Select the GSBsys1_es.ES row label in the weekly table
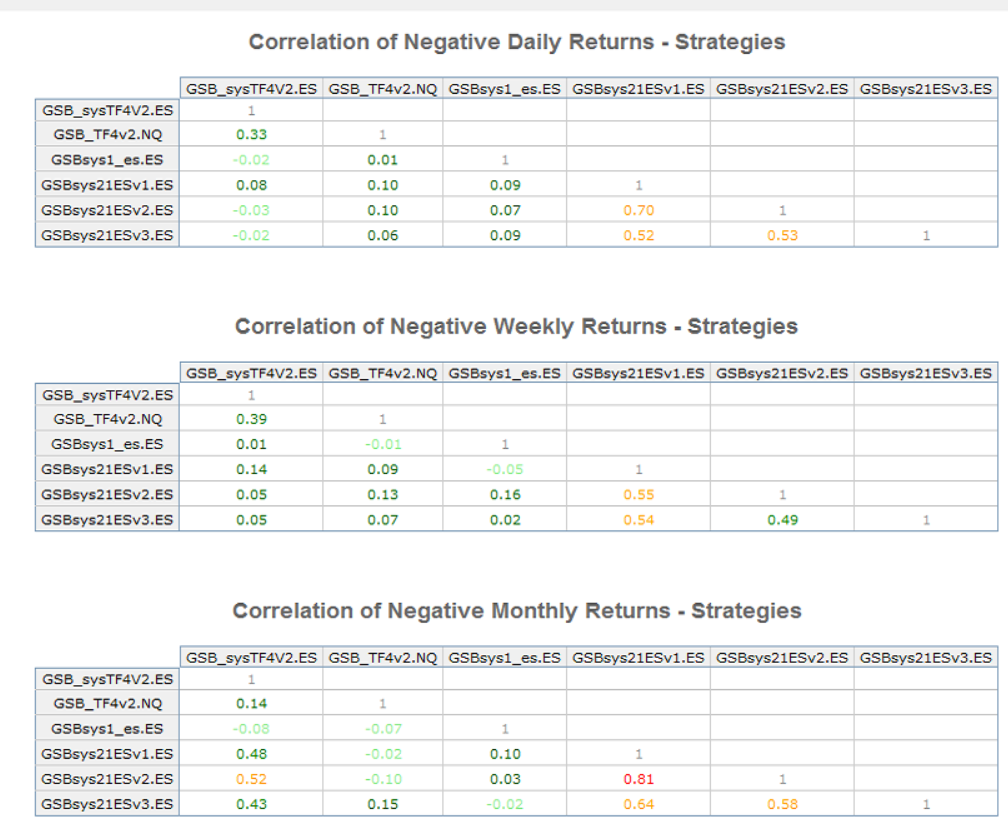The height and width of the screenshot is (828, 1008). click(107, 444)
